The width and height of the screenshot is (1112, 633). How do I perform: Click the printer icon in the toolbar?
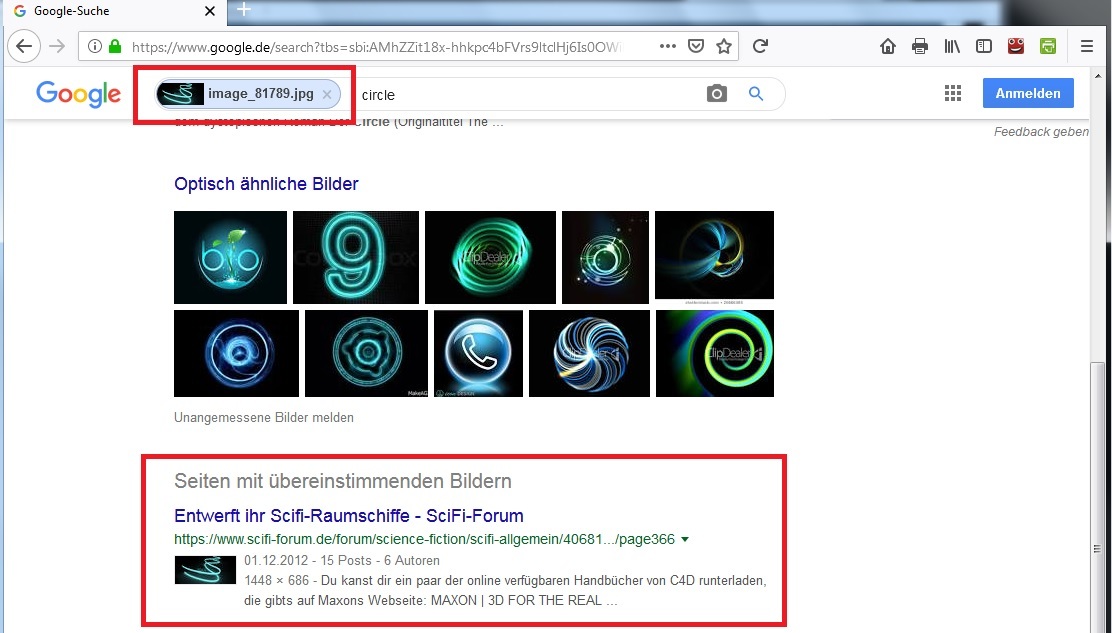click(x=919, y=46)
